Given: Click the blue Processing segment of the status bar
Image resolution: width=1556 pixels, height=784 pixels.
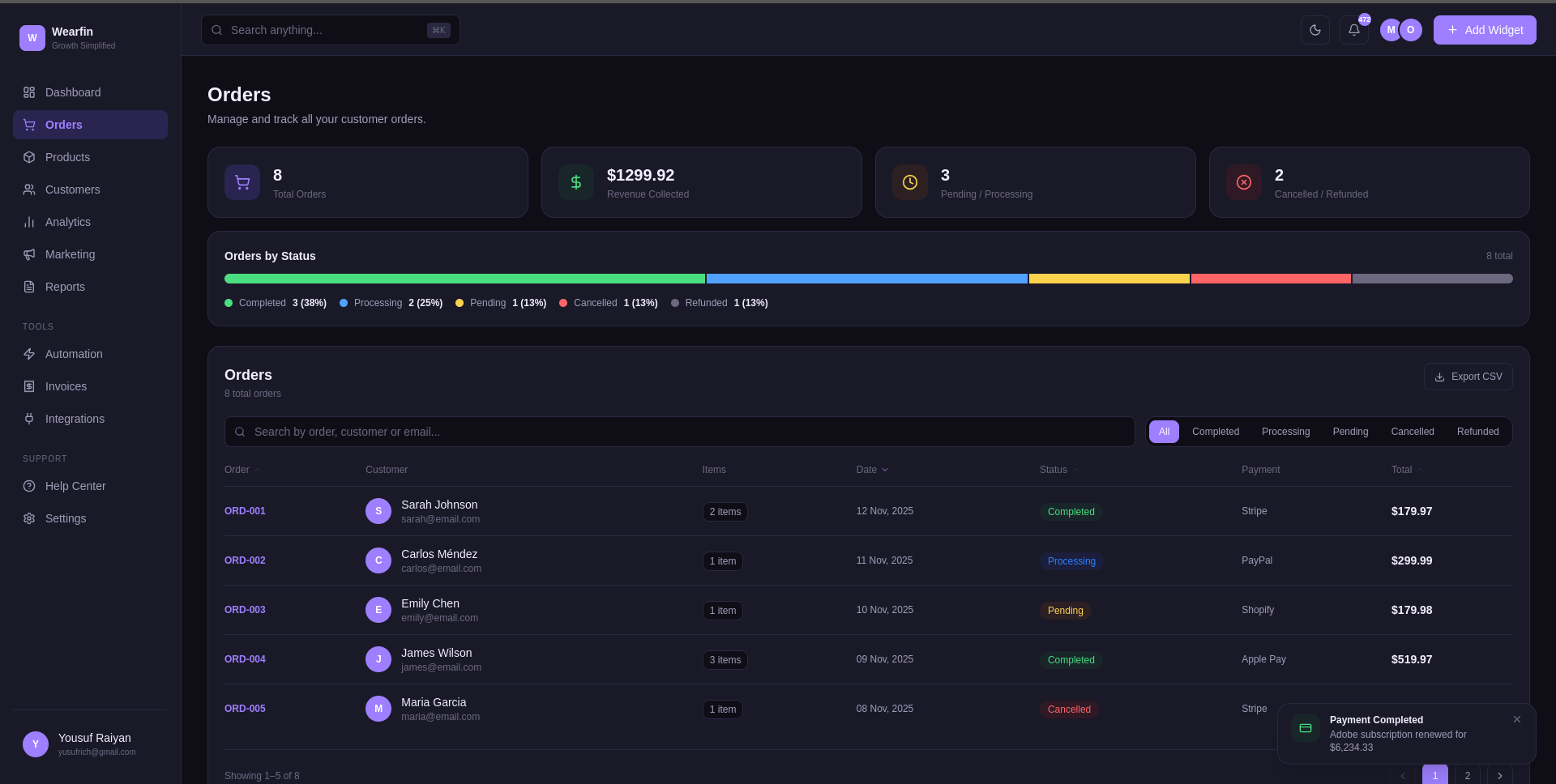Looking at the screenshot, I should [x=866, y=279].
